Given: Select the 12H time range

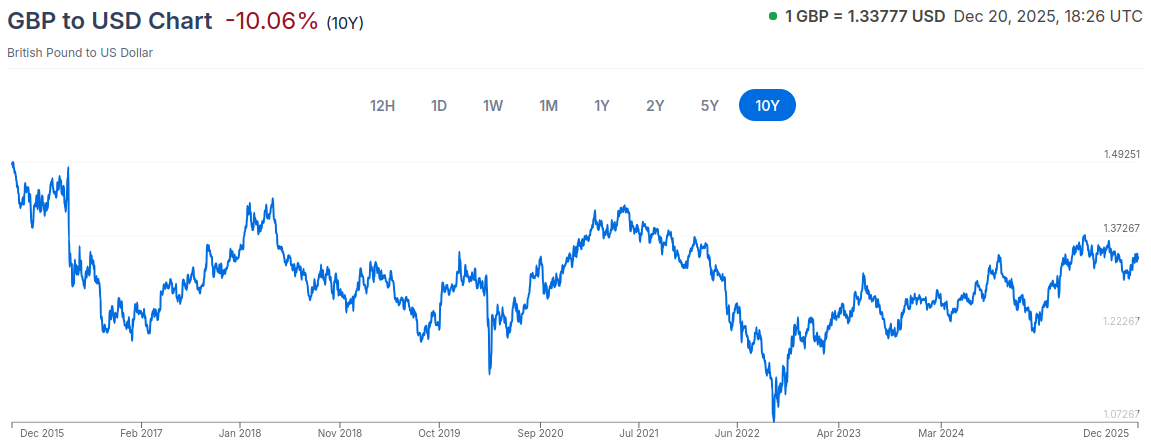Looking at the screenshot, I should [x=382, y=105].
